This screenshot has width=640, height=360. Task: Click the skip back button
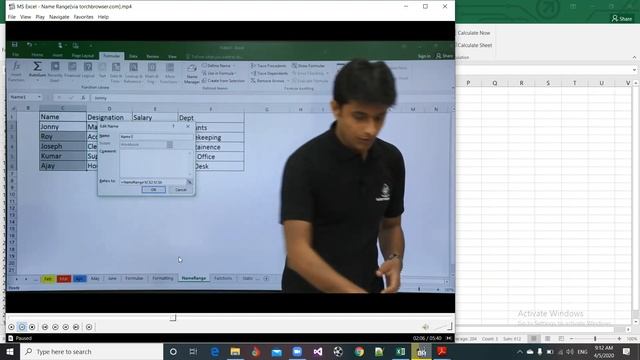(x=45, y=327)
